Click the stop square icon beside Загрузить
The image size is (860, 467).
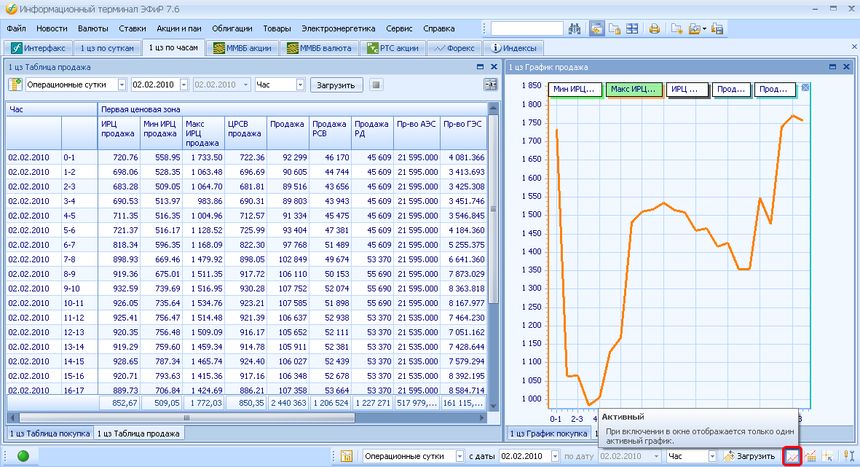point(376,85)
